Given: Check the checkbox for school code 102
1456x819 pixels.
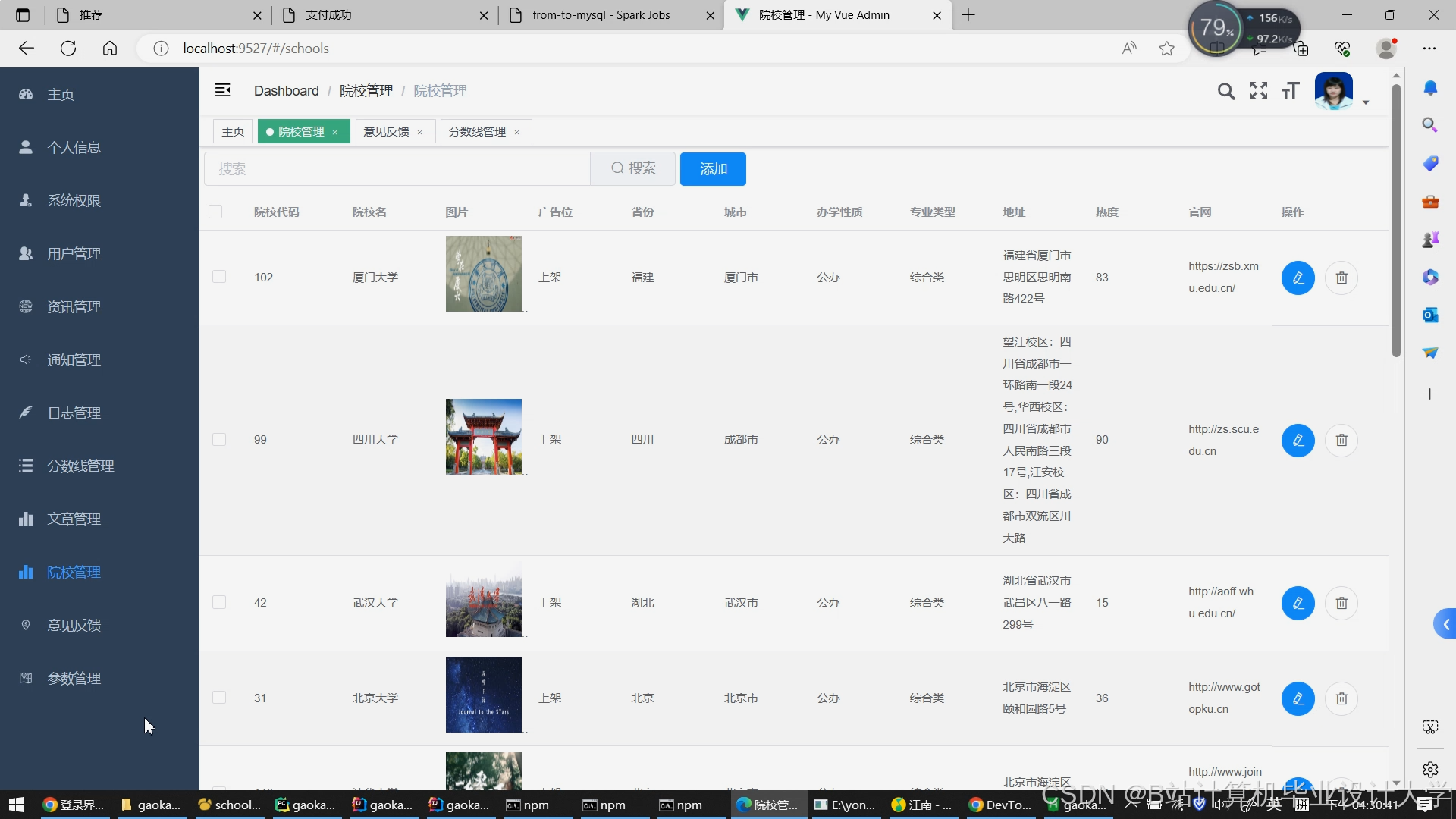Looking at the screenshot, I should (219, 277).
